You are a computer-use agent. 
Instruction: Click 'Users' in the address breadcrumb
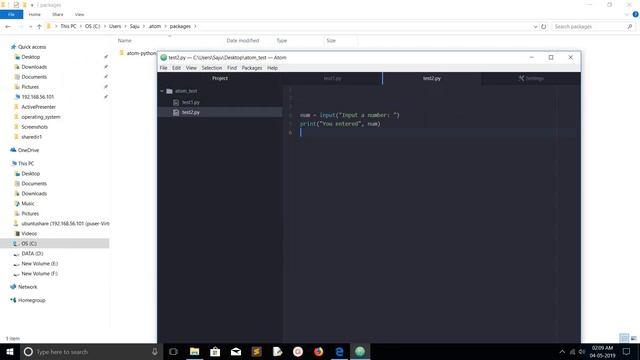(x=115, y=26)
